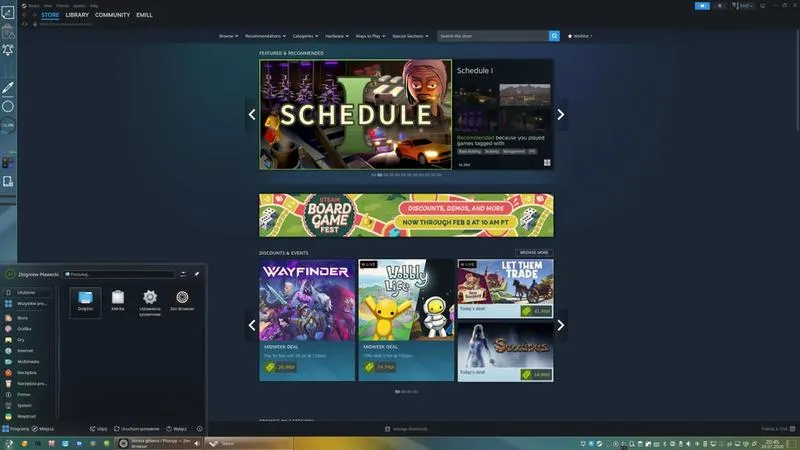Open the EMILL profile tab

point(144,15)
